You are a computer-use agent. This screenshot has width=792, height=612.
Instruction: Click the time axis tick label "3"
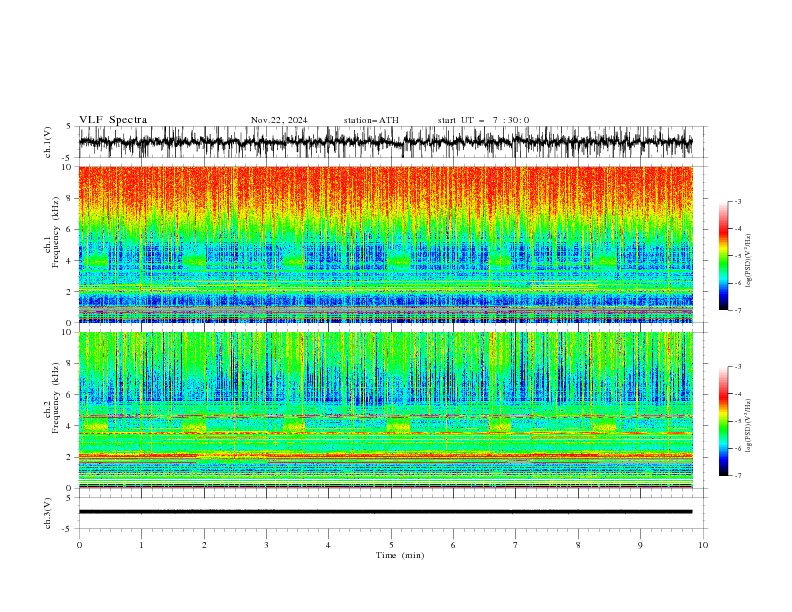click(x=266, y=545)
